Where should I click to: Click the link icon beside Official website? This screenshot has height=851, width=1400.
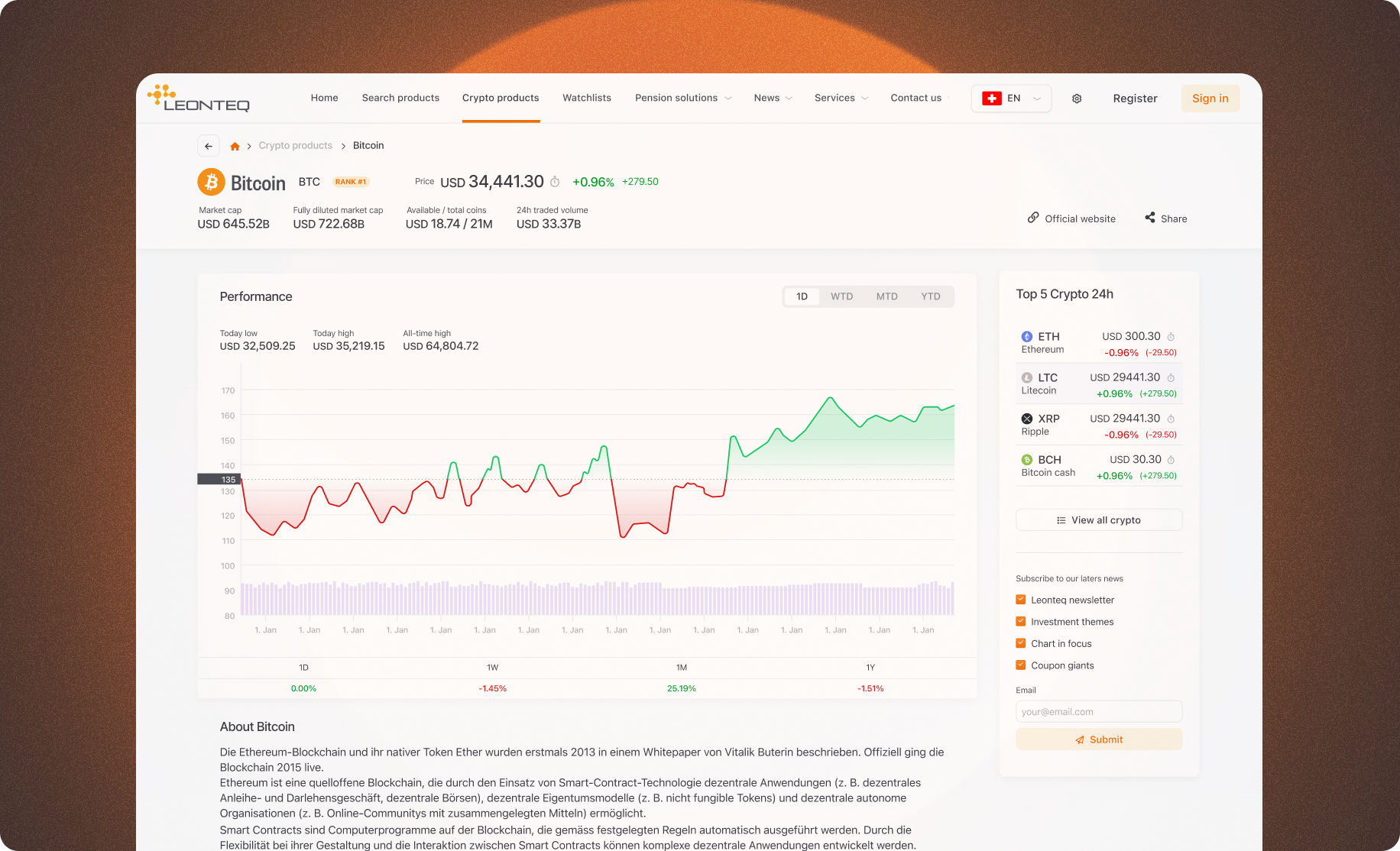(1034, 218)
